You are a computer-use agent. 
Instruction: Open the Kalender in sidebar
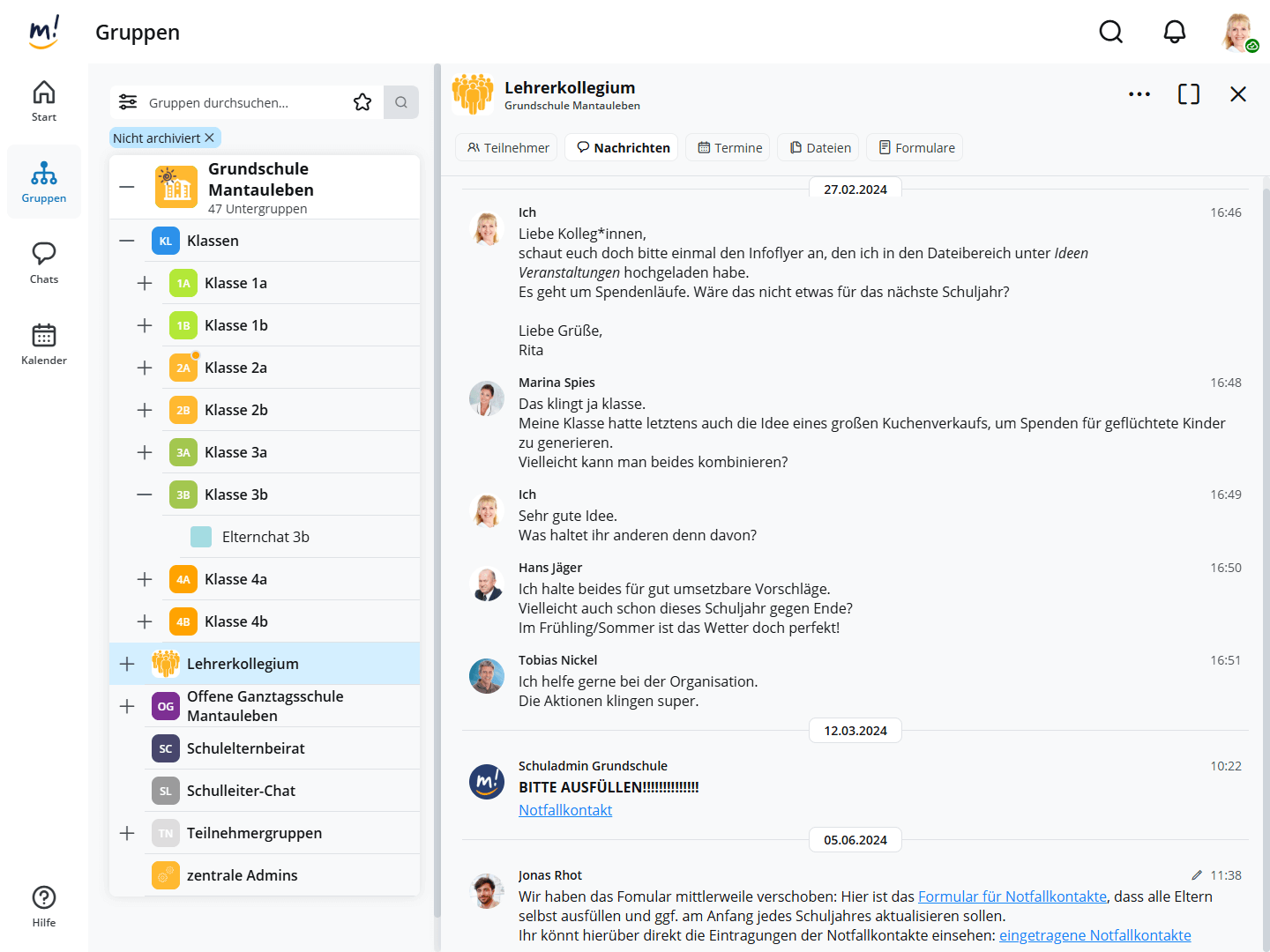pos(44,344)
